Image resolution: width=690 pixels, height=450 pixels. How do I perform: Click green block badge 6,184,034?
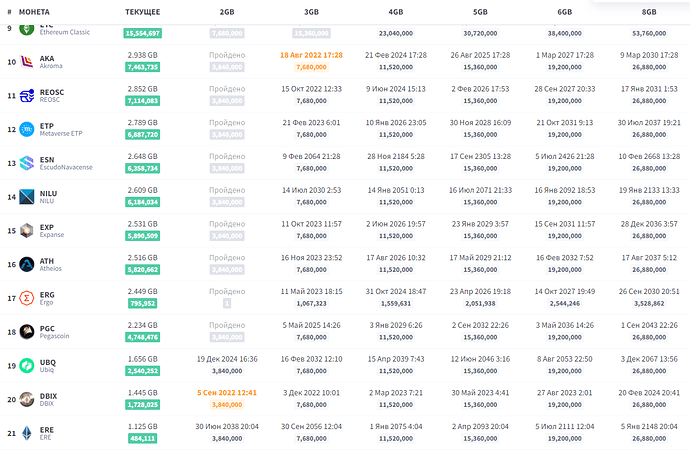[x=143, y=202]
